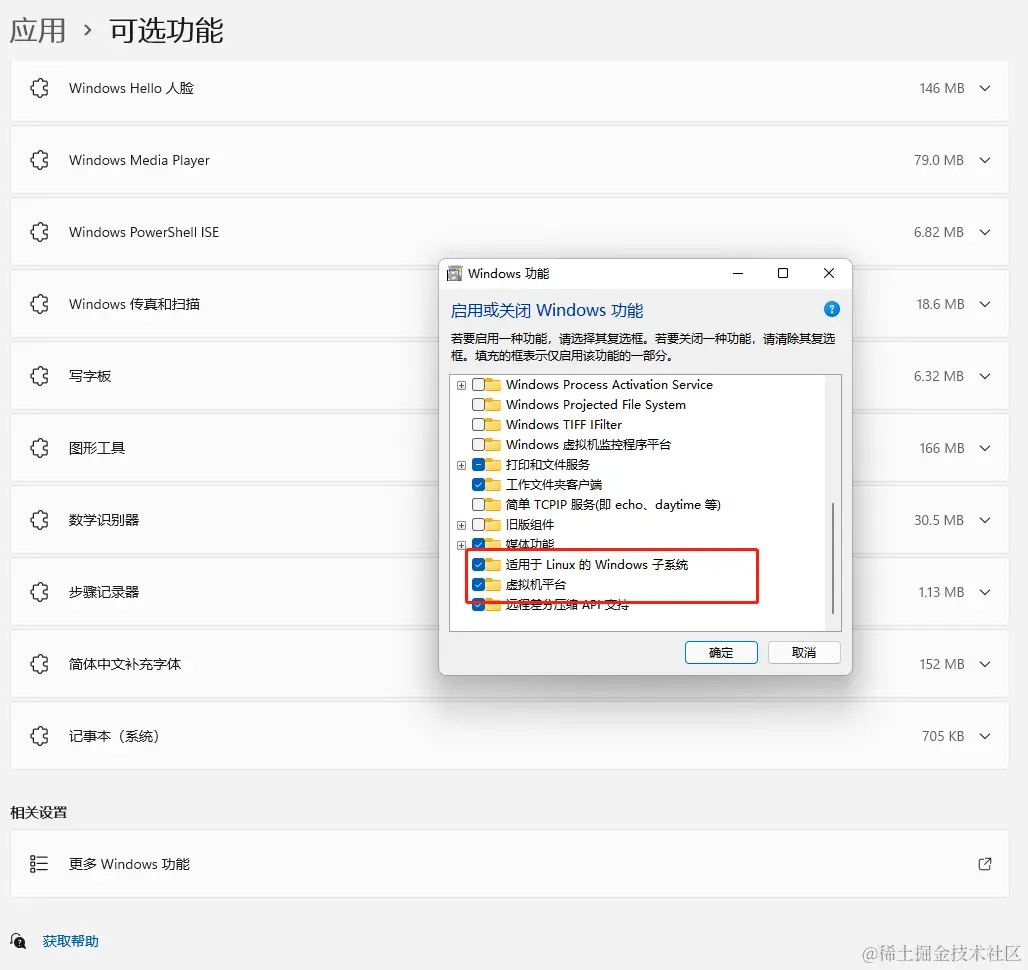
Task: Click the feature list vertical scrollbar thumb
Action: tap(833, 558)
